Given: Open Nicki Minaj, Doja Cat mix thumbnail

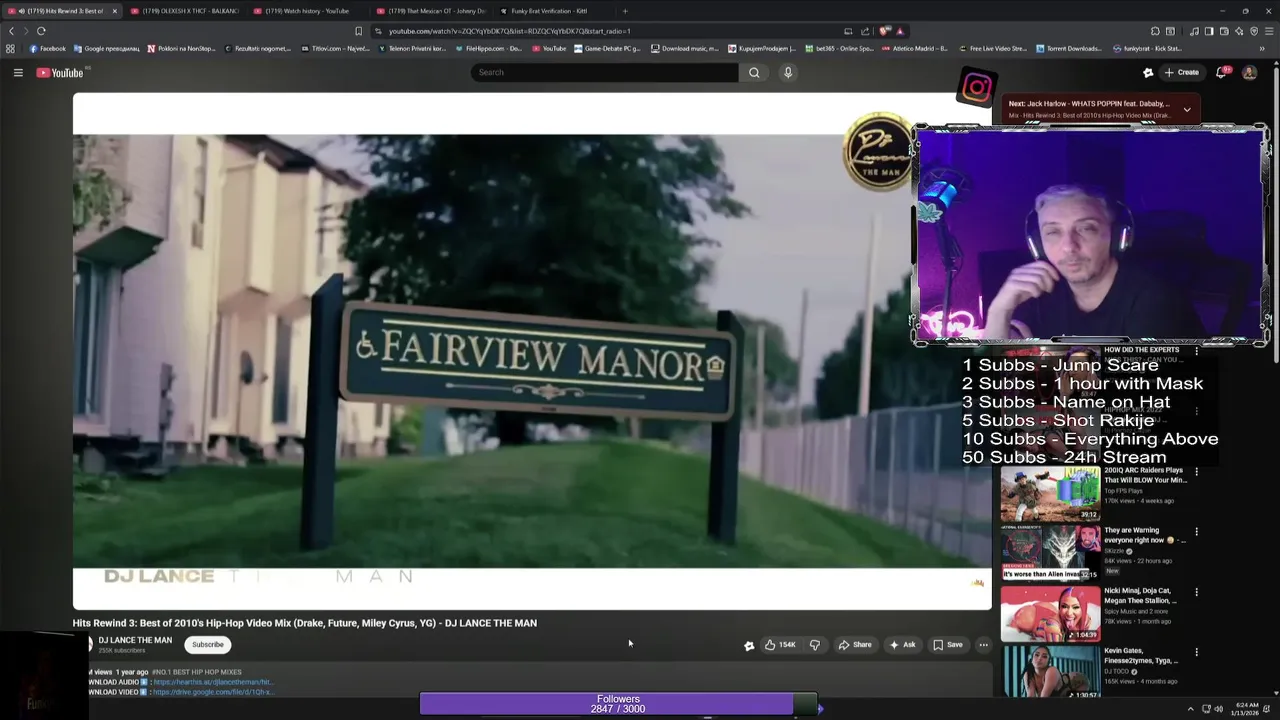Looking at the screenshot, I should click(1050, 613).
